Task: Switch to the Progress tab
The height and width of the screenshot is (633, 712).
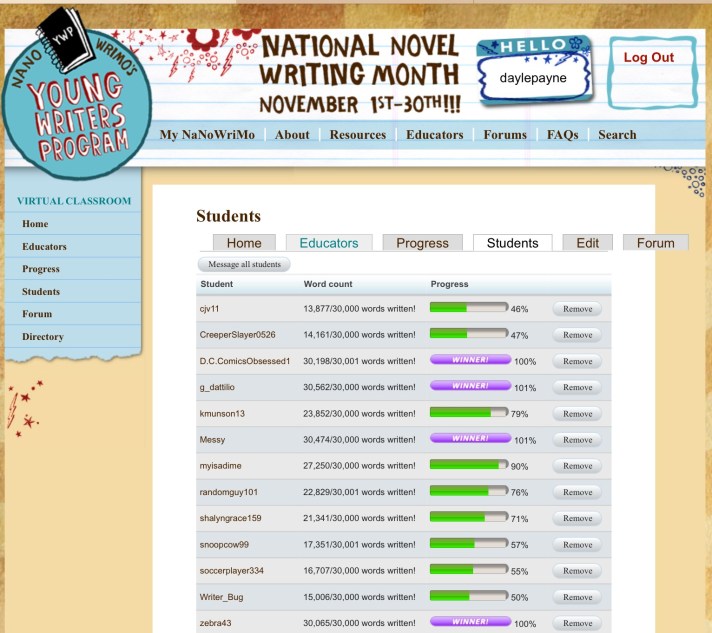Action: (422, 243)
